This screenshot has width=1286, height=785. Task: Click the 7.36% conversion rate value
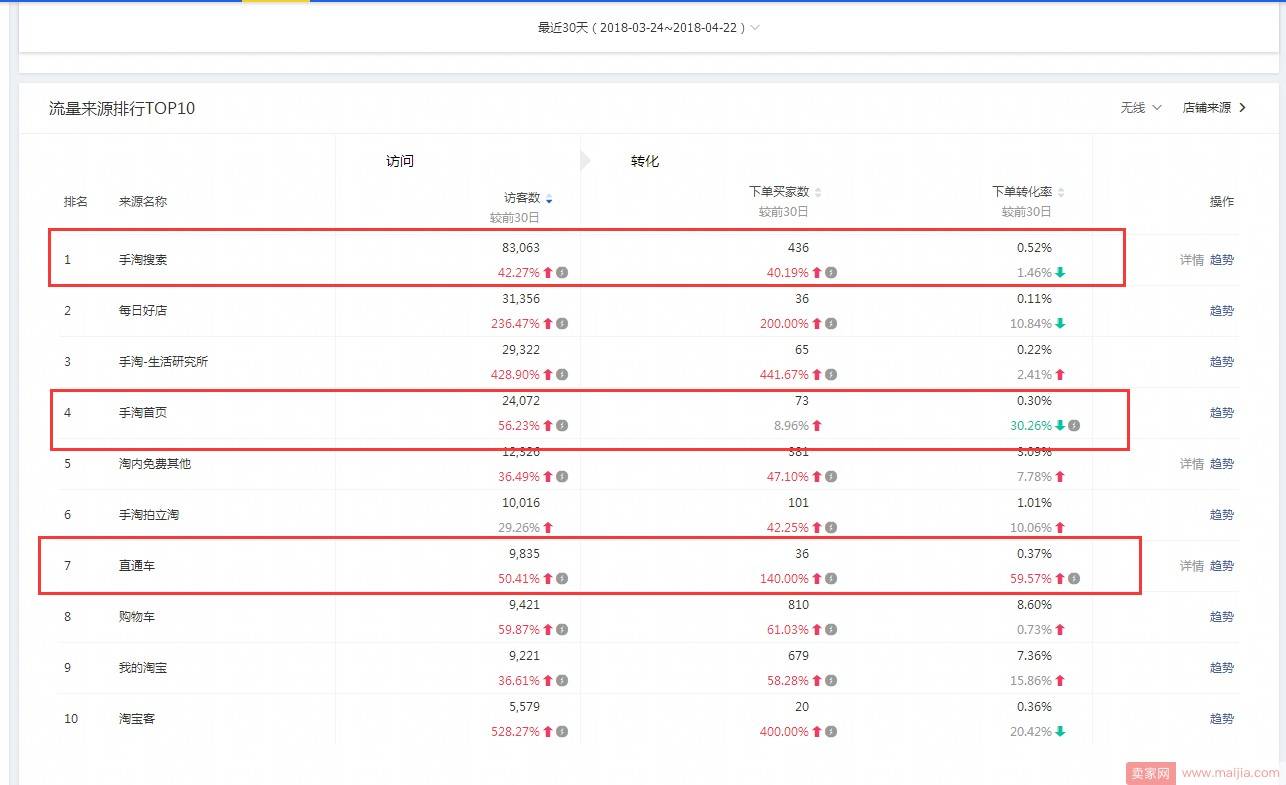click(x=1034, y=656)
